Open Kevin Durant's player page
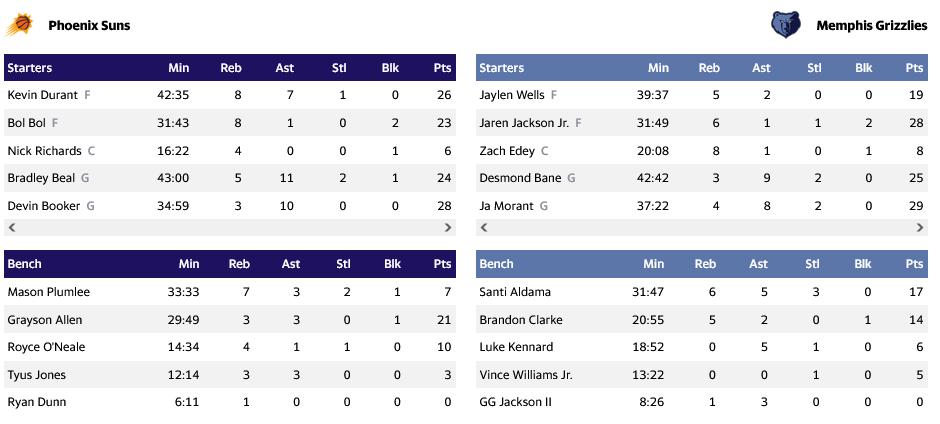This screenshot has width=940, height=424. [x=43, y=95]
